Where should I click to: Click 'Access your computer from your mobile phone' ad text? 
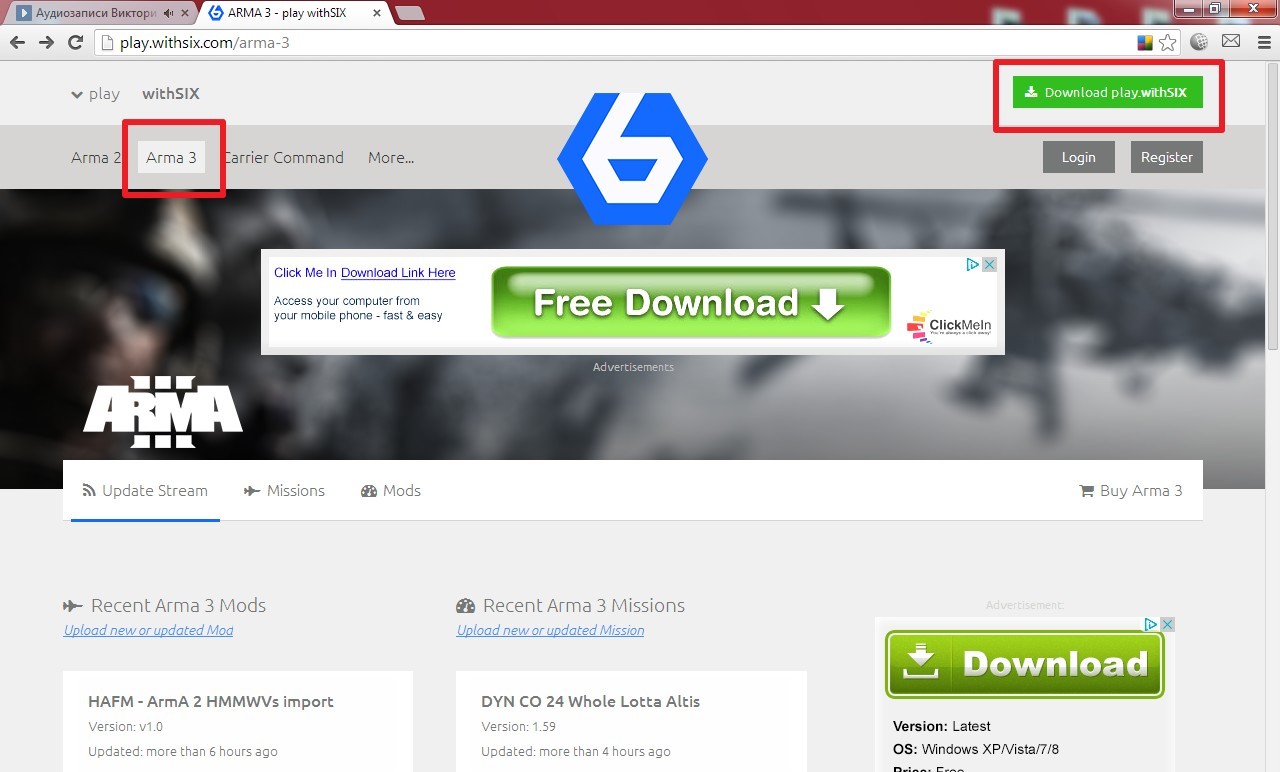point(358,308)
